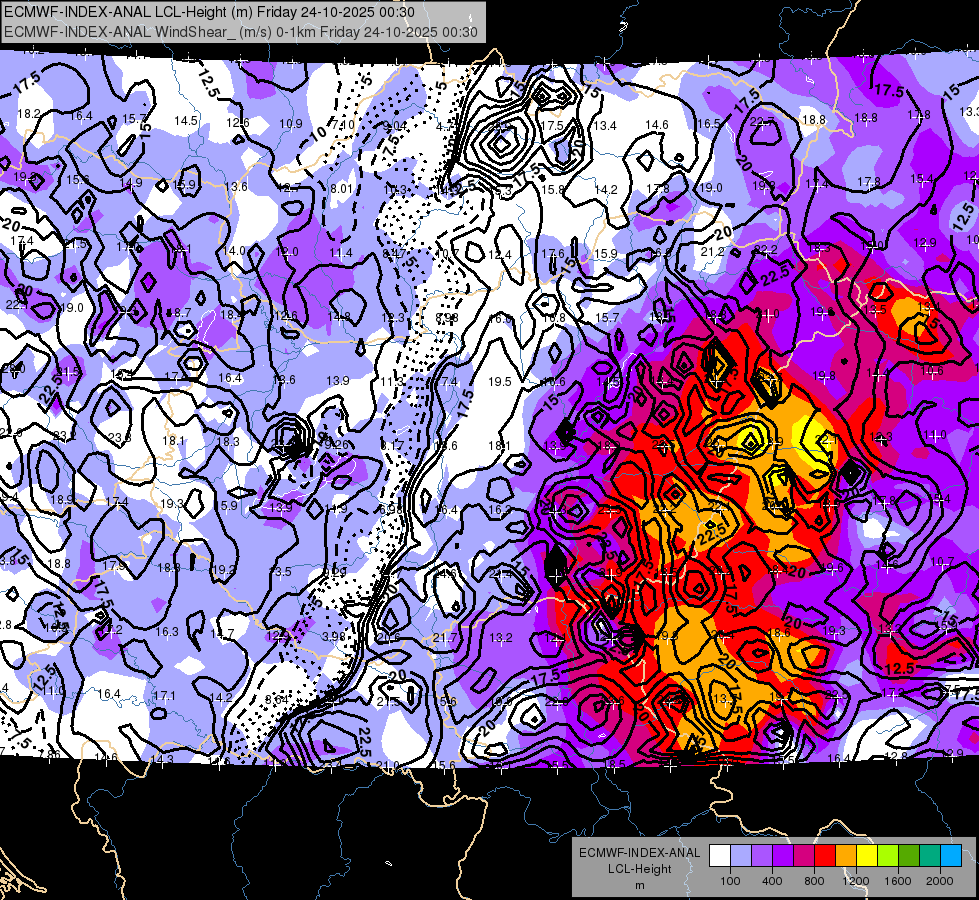
Task: Click legend text 'LCL-Height' in bottom box
Action: click(x=639, y=869)
